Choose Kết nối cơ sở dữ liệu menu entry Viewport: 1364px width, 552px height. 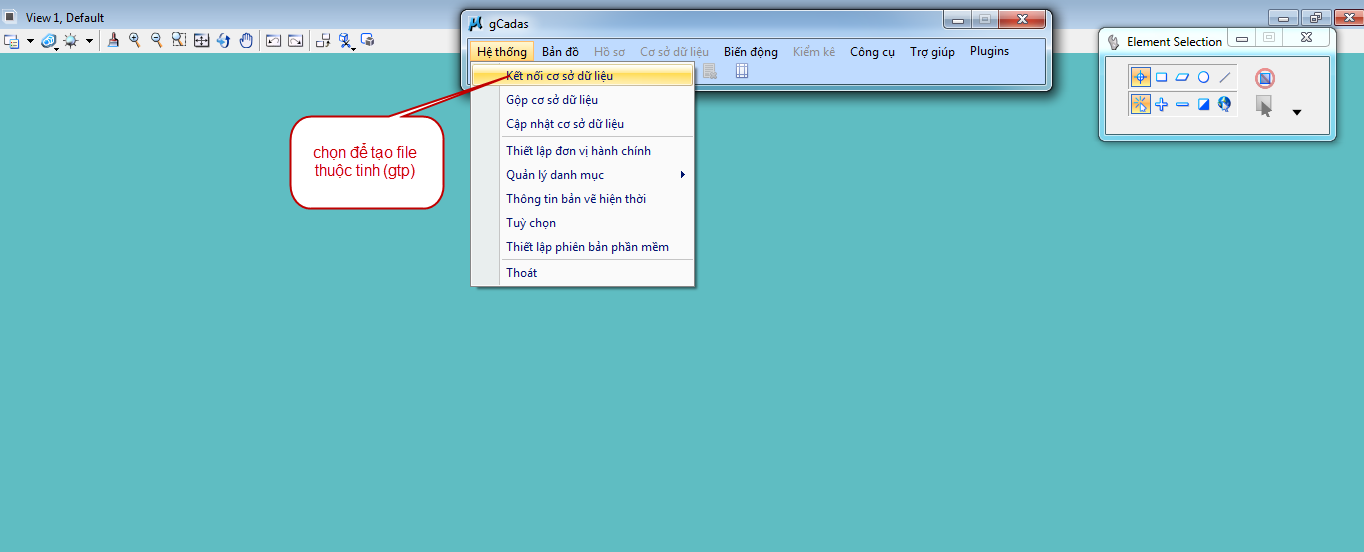pyautogui.click(x=560, y=76)
